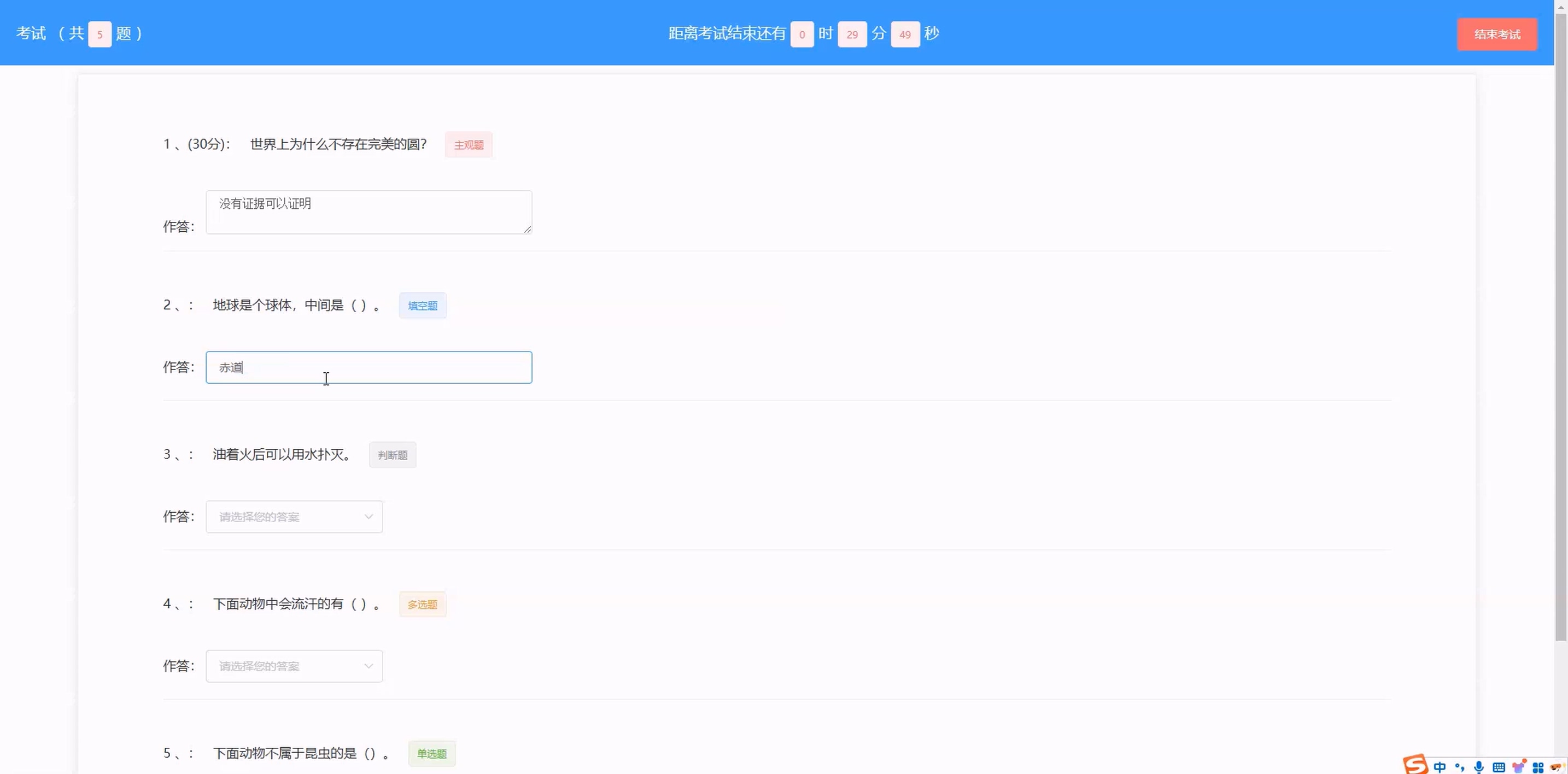
Task: Click the textarea resize handle in question 1
Action: [527, 230]
